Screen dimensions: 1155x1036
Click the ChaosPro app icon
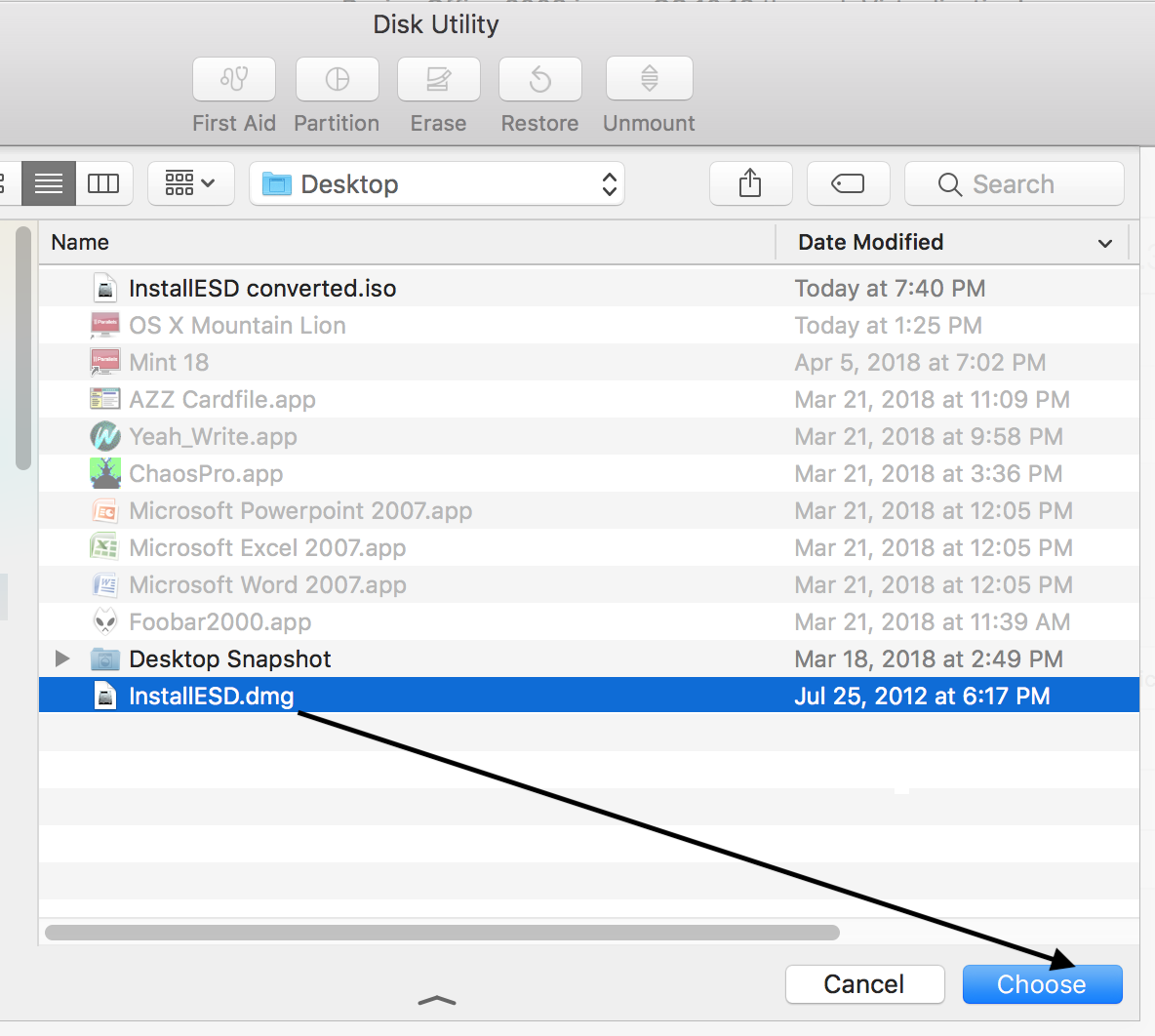[x=105, y=473]
